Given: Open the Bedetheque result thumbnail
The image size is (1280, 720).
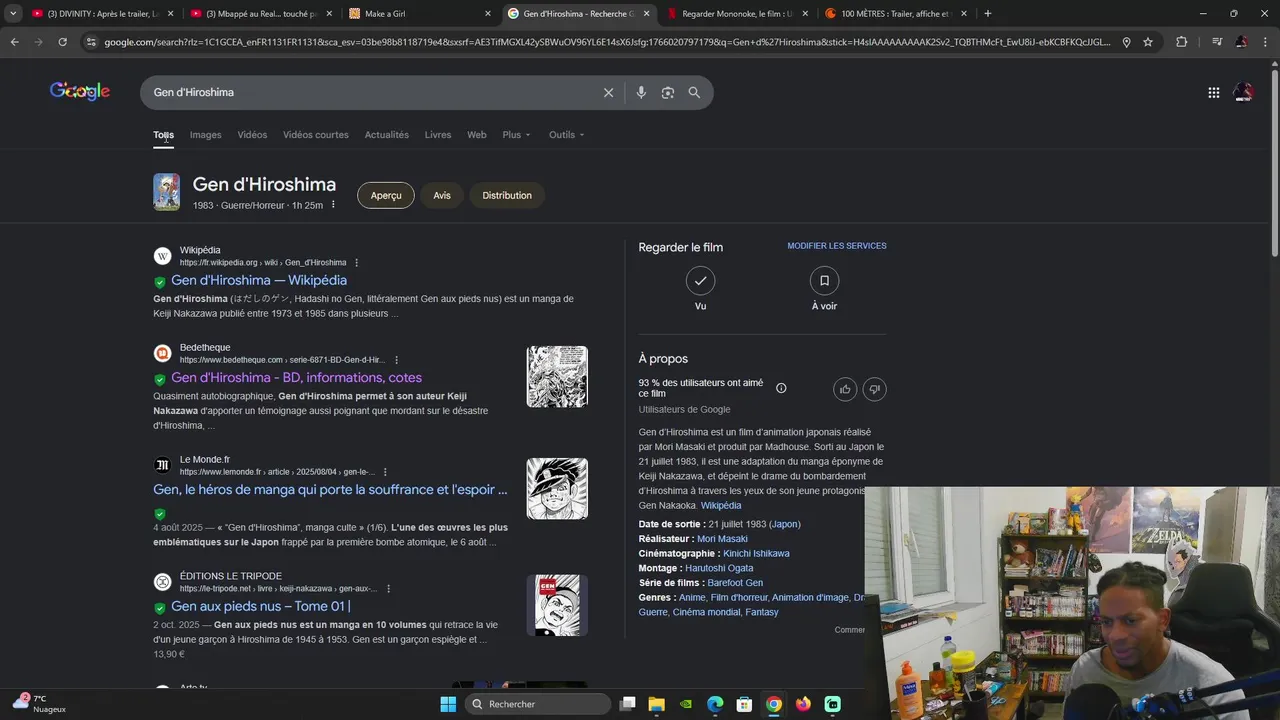Looking at the screenshot, I should point(557,376).
